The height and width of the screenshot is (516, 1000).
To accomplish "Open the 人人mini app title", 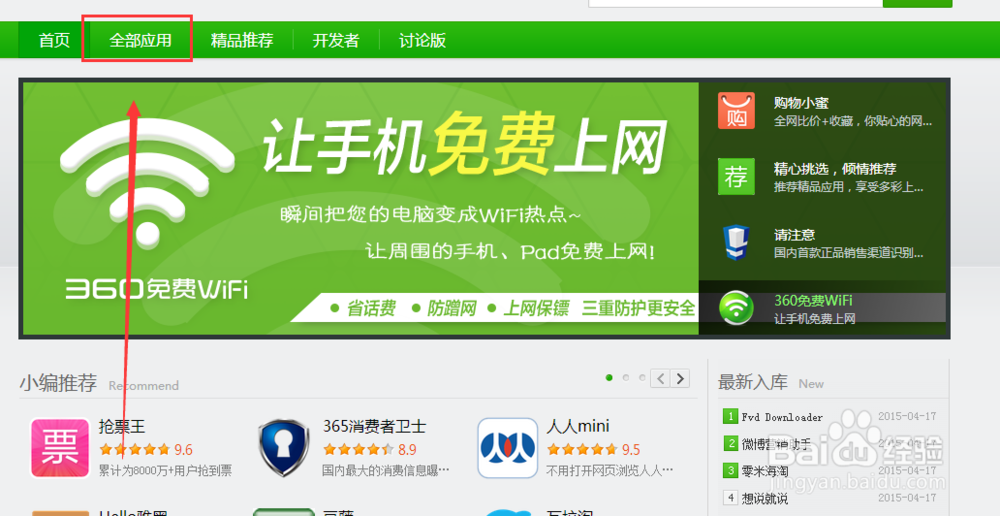I will click(x=578, y=426).
